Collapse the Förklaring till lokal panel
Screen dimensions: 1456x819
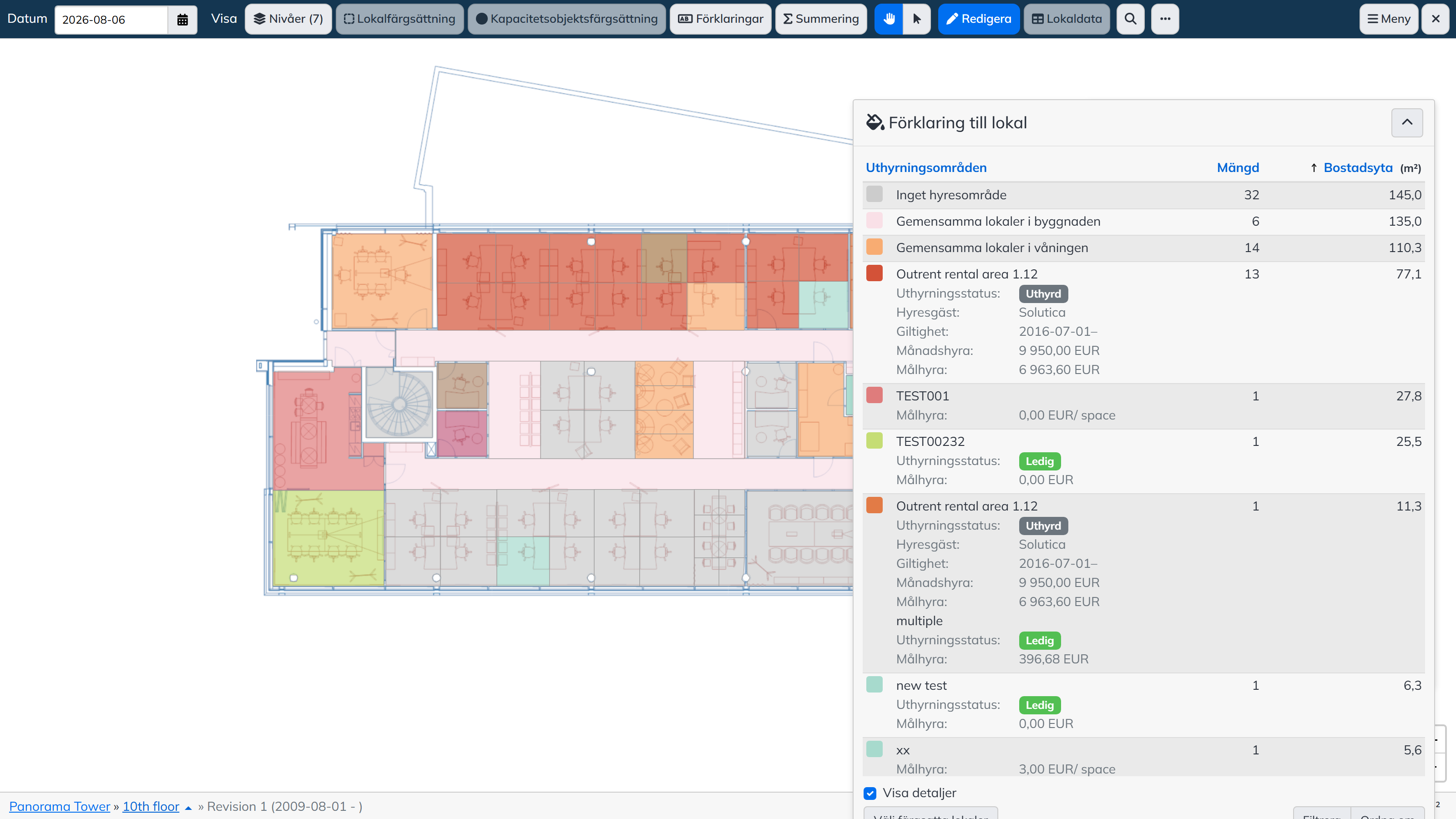(1407, 123)
